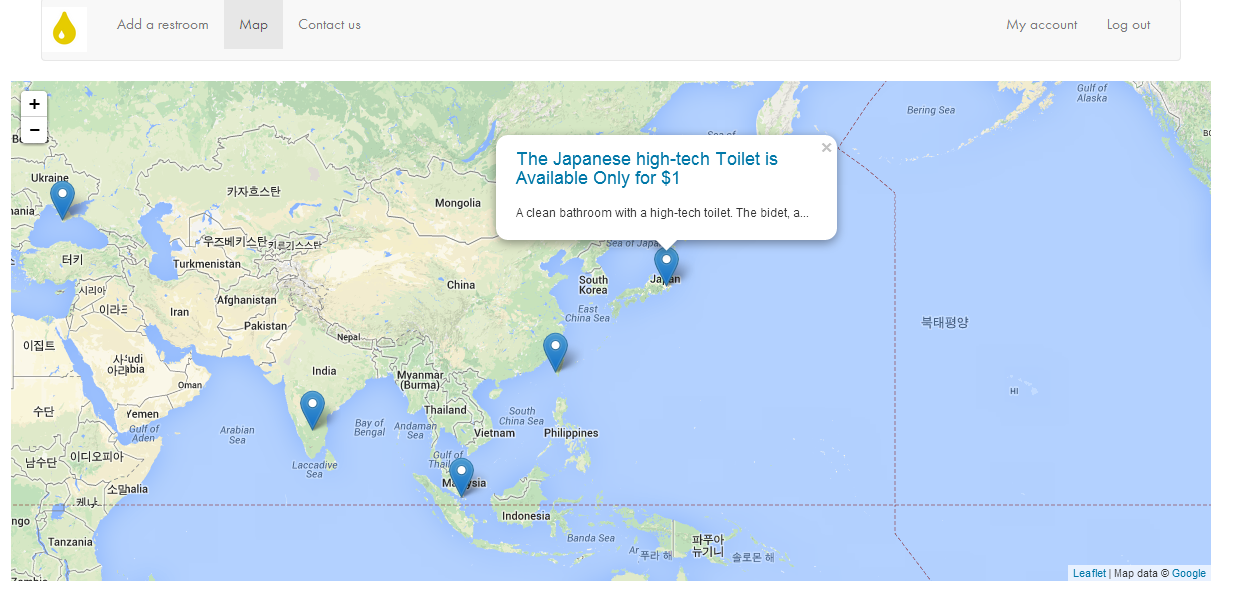Click the popup description about the clean bathroom
This screenshot has height=593, width=1239.
[x=661, y=213]
